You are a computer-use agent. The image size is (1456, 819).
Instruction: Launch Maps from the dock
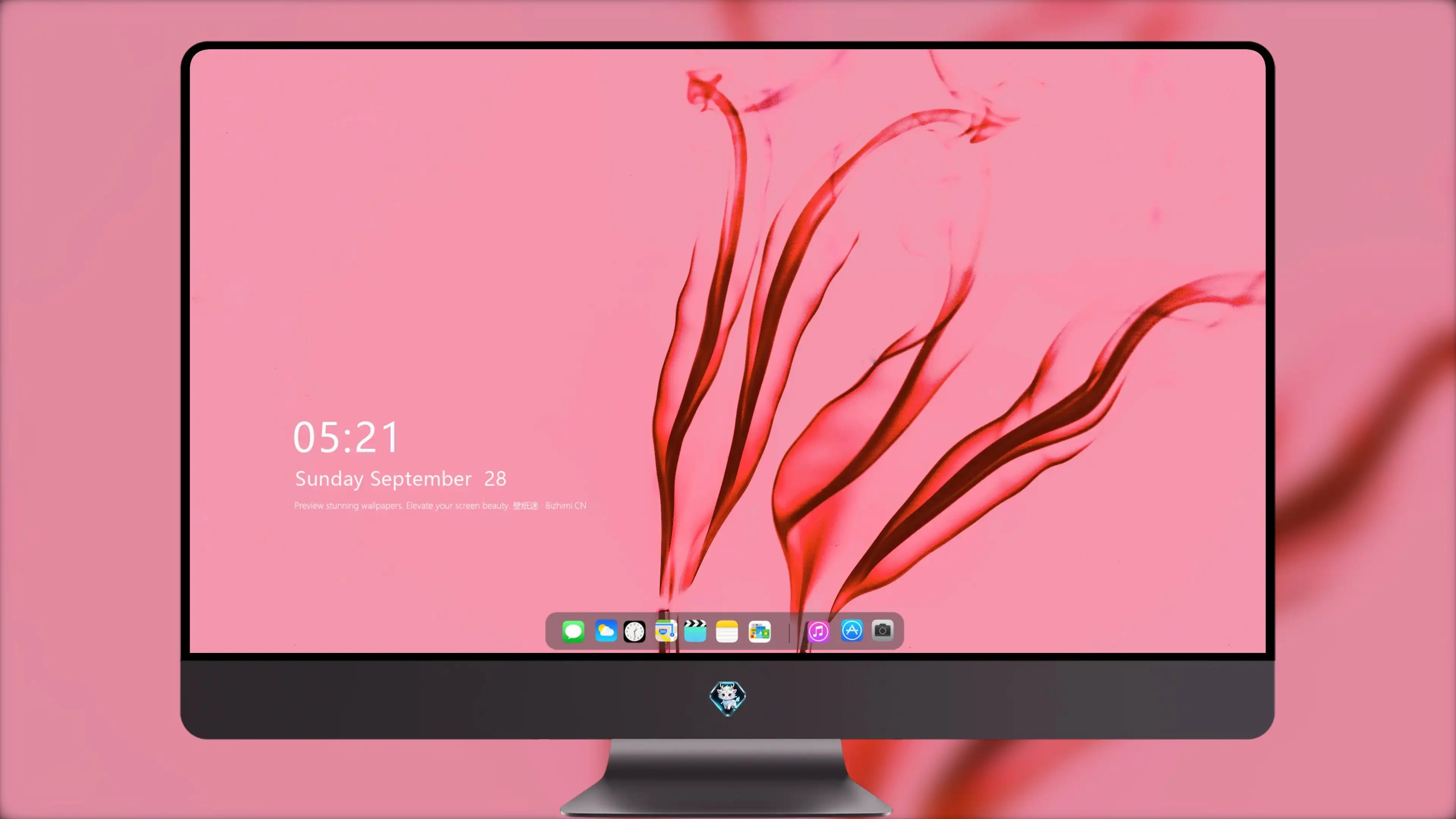666,631
